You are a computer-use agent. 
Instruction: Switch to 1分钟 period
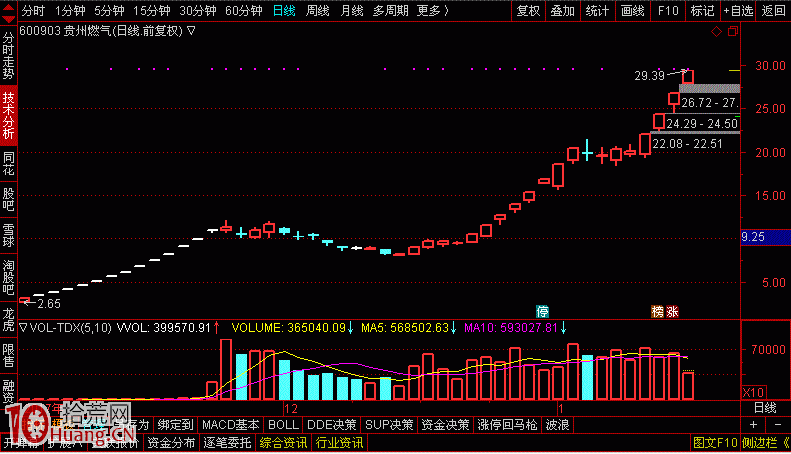coord(70,11)
